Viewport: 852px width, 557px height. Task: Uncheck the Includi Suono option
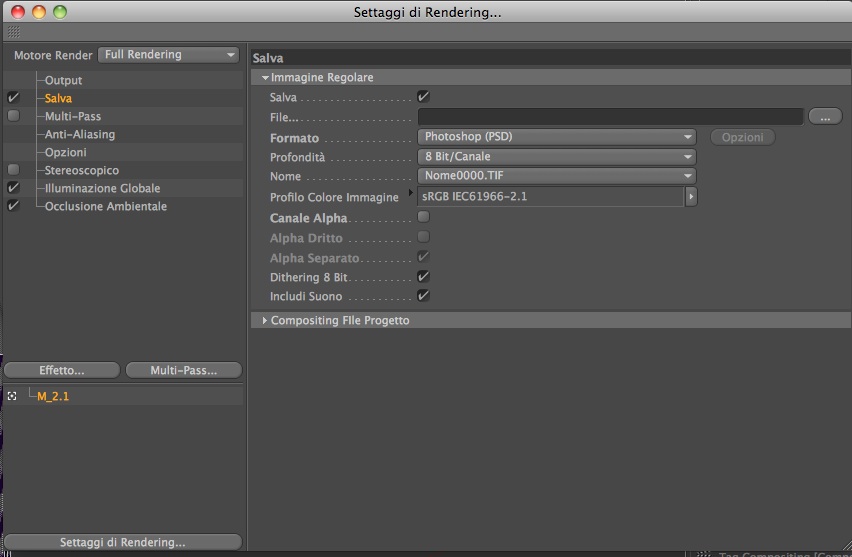point(423,296)
